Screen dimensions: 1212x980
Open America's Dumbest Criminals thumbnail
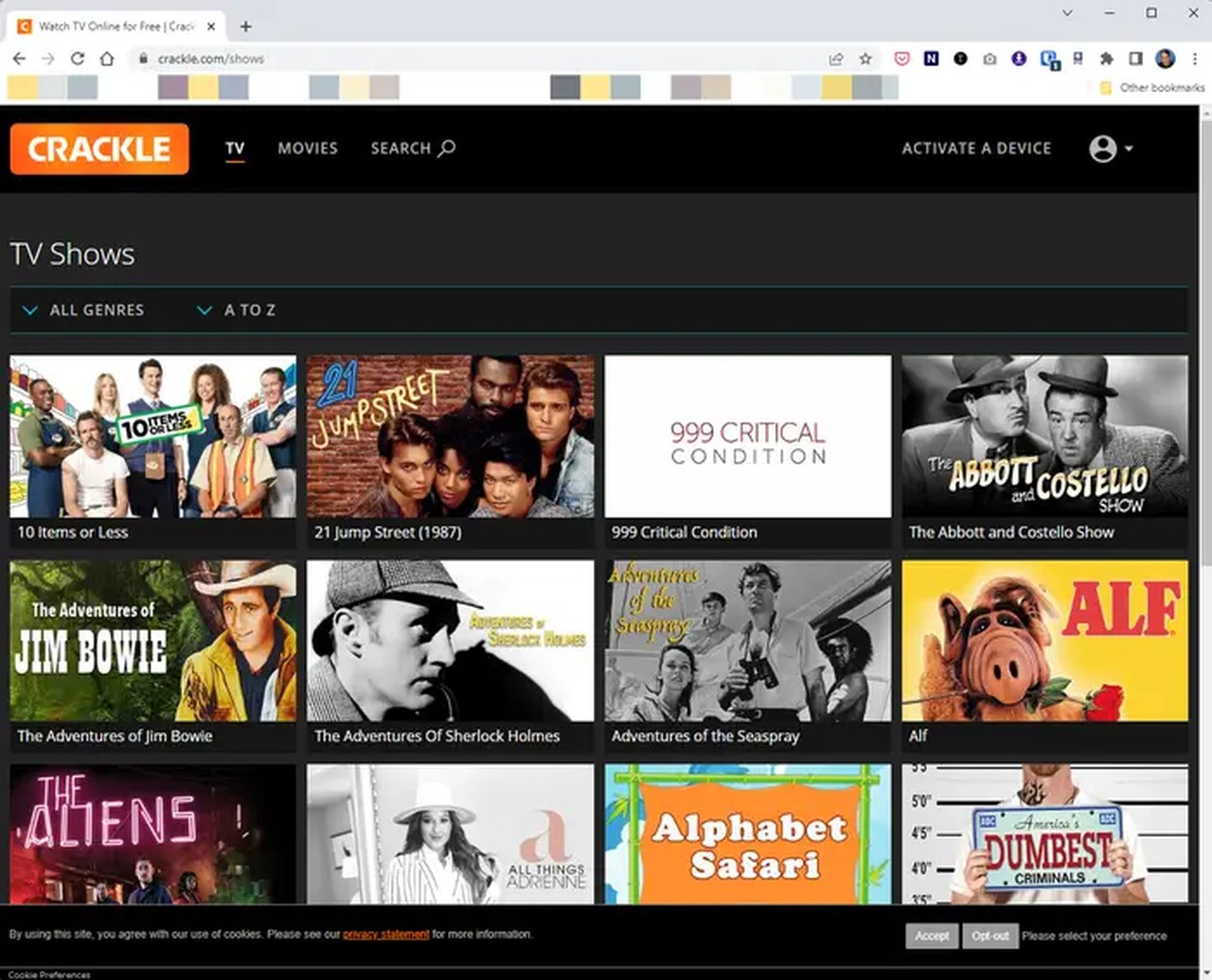coord(1045,834)
